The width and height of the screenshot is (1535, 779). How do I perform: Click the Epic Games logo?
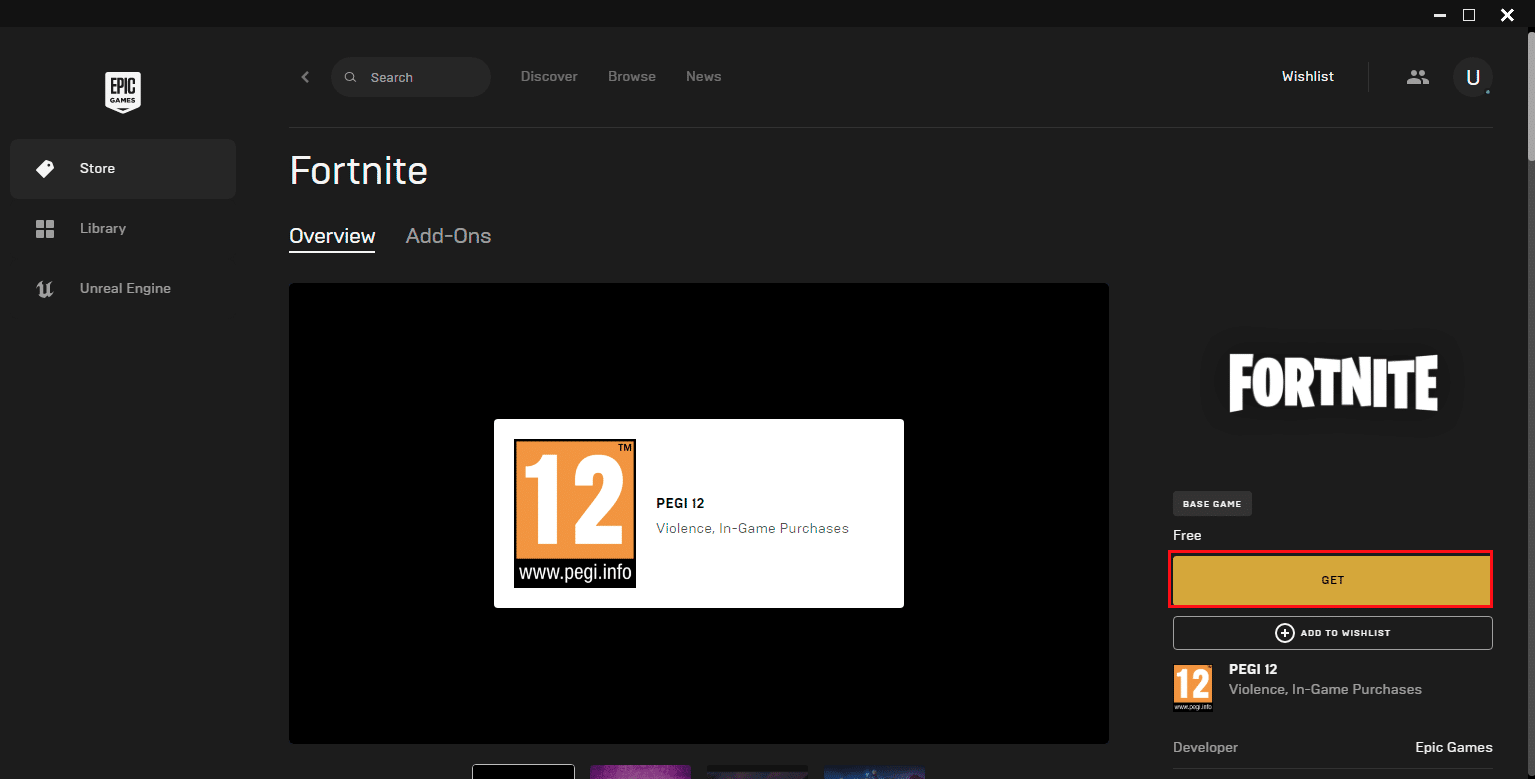123,92
